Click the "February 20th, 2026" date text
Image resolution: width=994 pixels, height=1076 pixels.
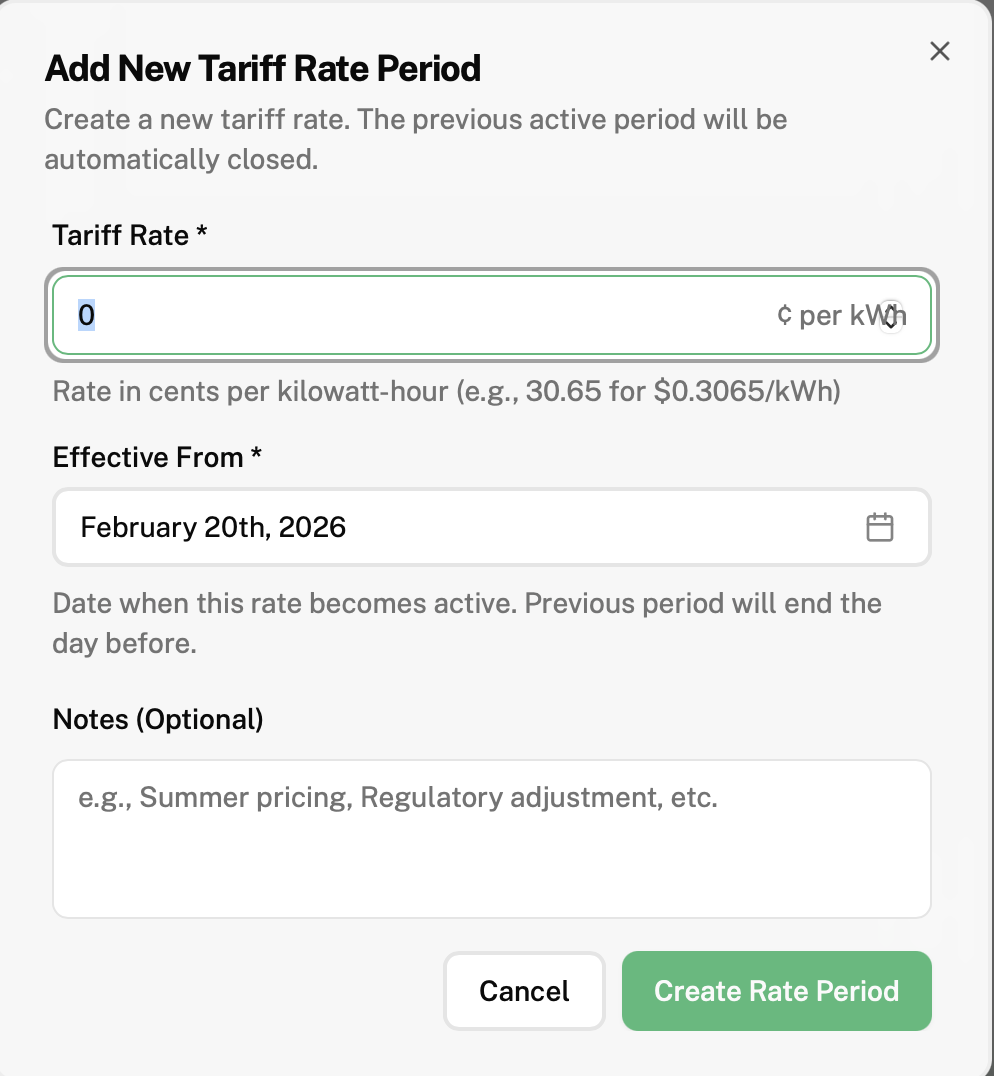tap(213, 527)
